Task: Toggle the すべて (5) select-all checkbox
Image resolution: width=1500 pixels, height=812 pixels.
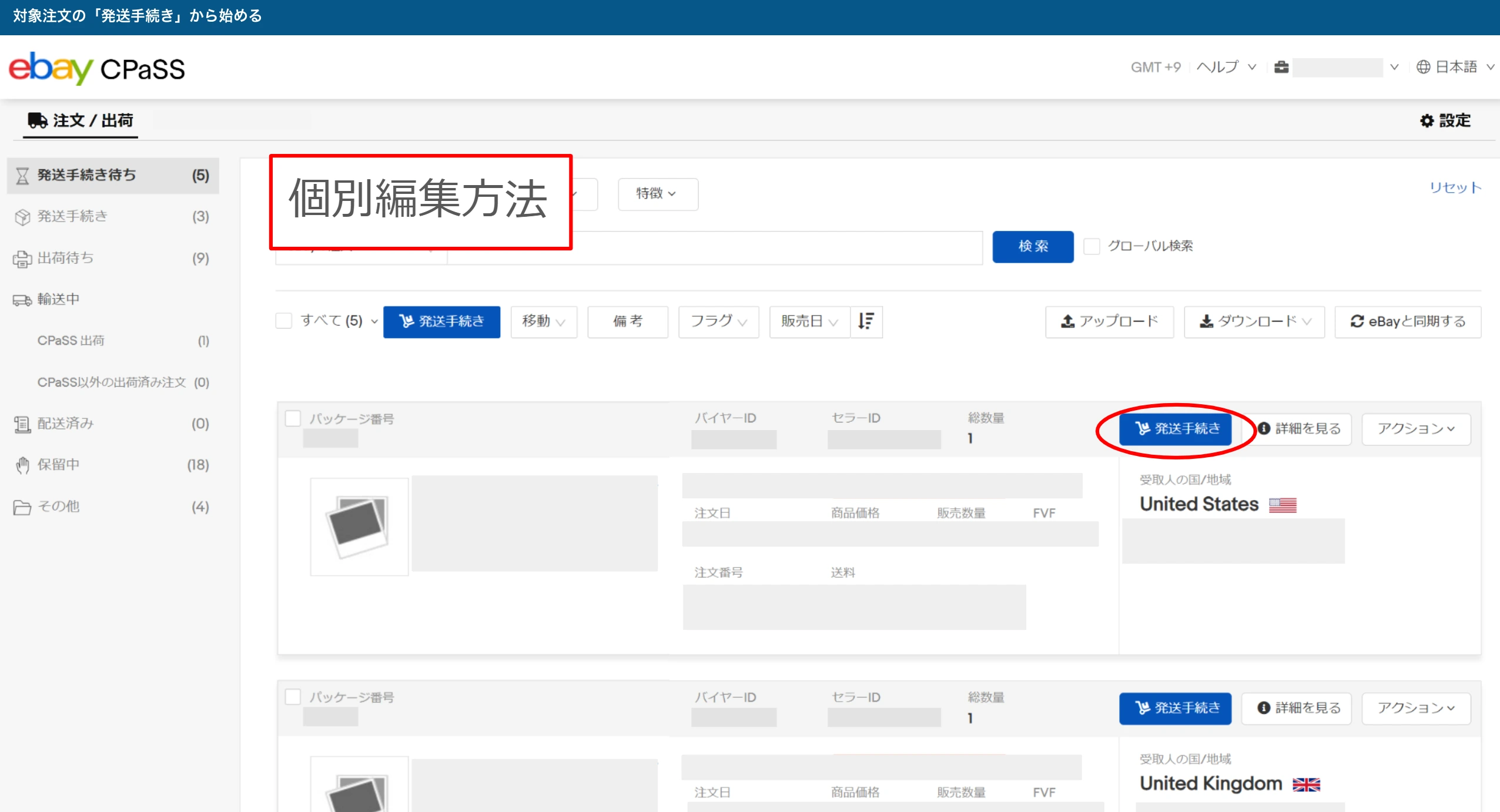Action: pyautogui.click(x=284, y=321)
